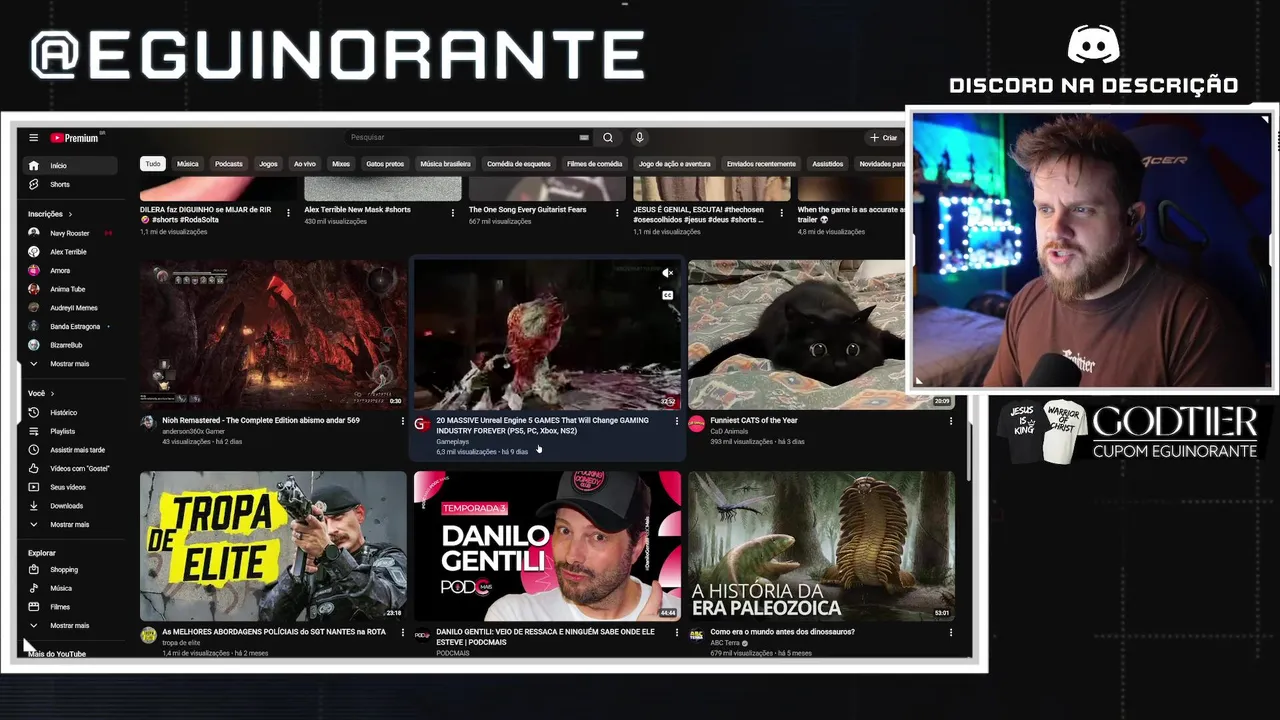This screenshot has height=720, width=1280.
Task: Open Seus vídeos in sidebar
Action: pyautogui.click(x=70, y=487)
